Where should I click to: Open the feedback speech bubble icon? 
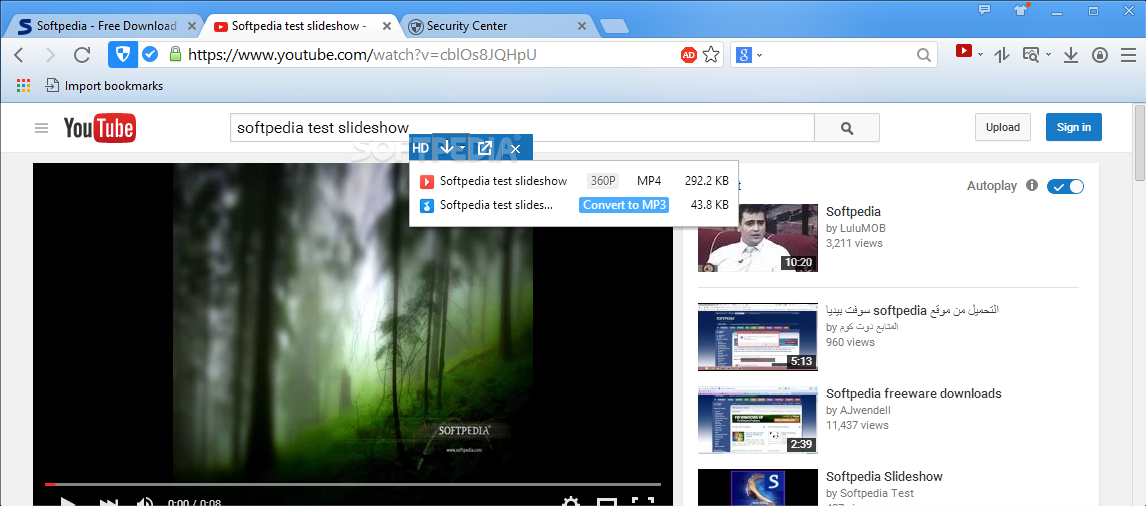coord(984,10)
